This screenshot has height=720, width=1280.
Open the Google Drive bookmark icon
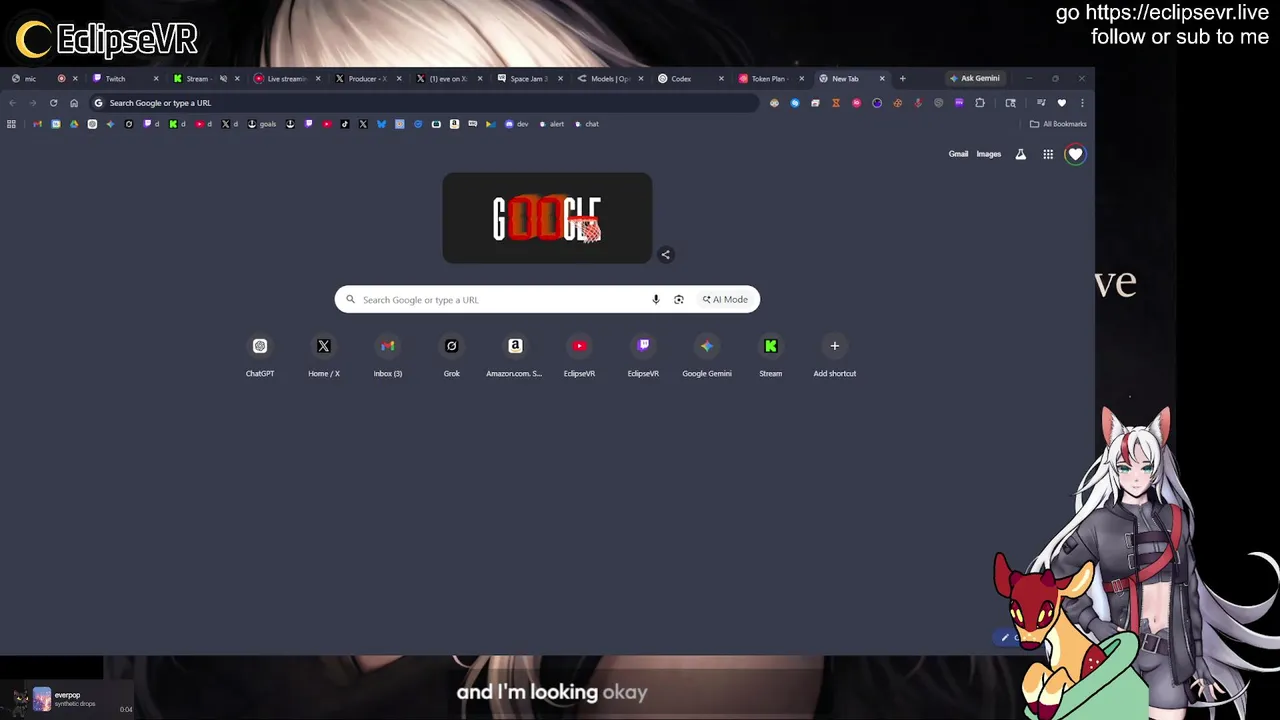click(74, 124)
